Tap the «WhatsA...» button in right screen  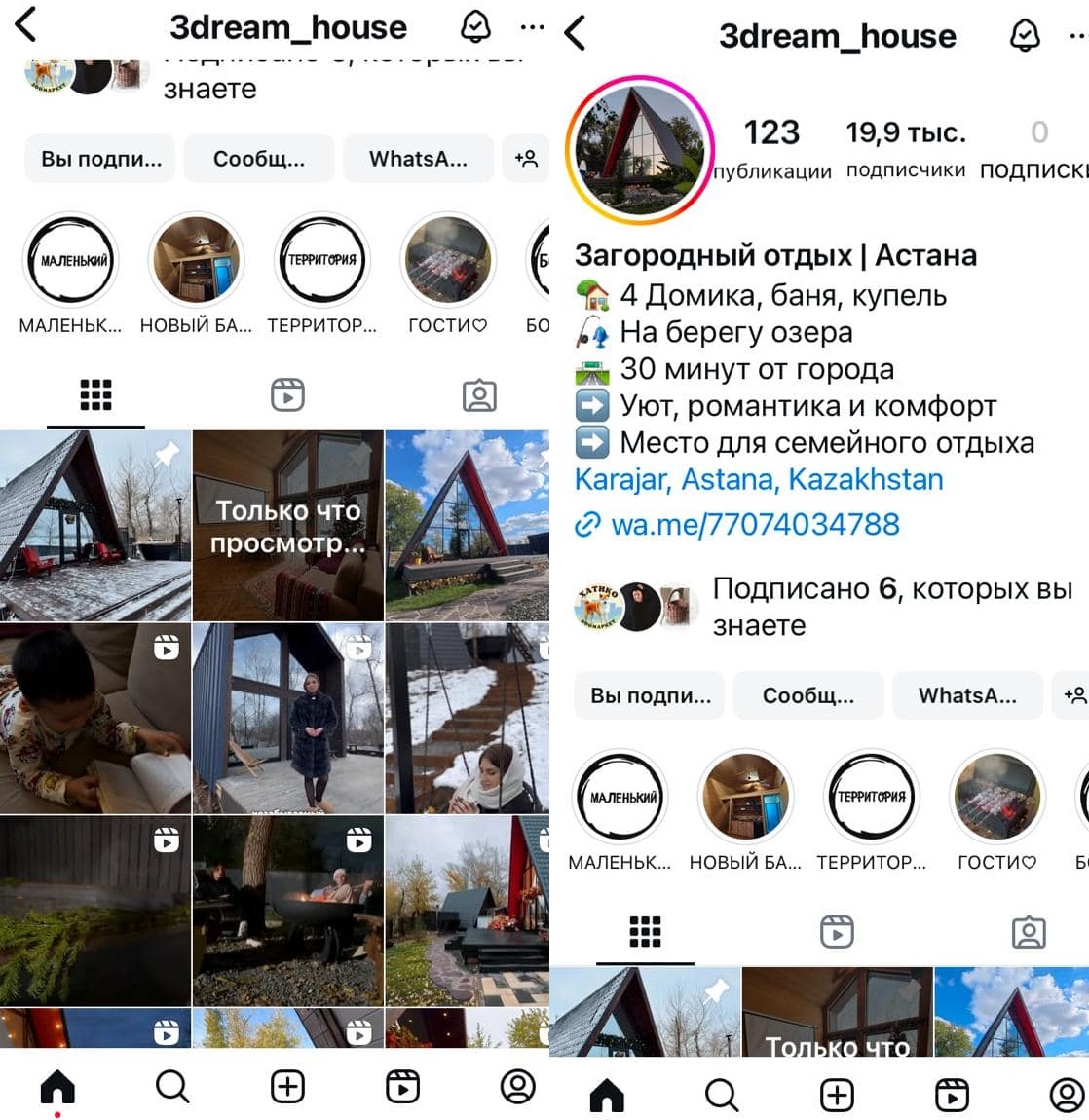(x=967, y=695)
